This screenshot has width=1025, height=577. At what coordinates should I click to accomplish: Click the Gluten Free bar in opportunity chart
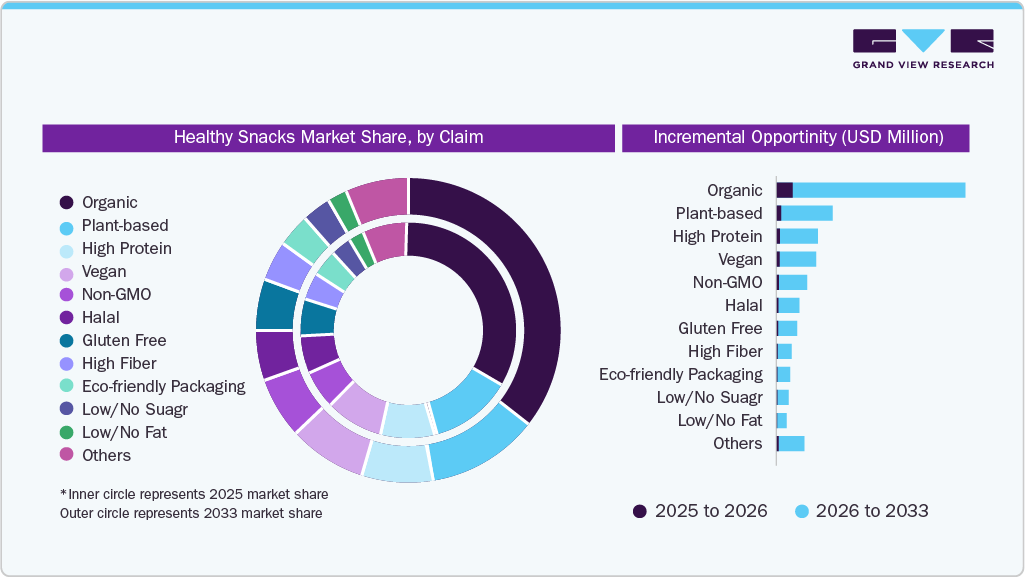coord(787,328)
